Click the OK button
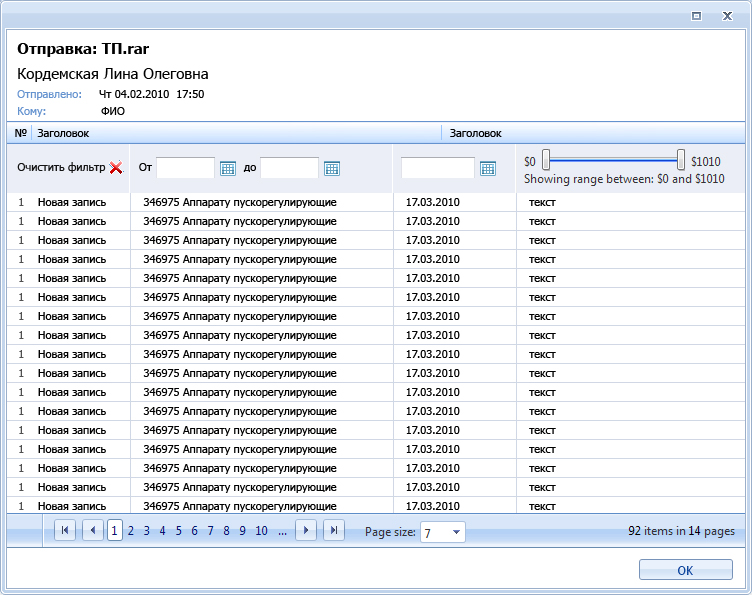Viewport: 752px width, 595px height. tap(685, 570)
